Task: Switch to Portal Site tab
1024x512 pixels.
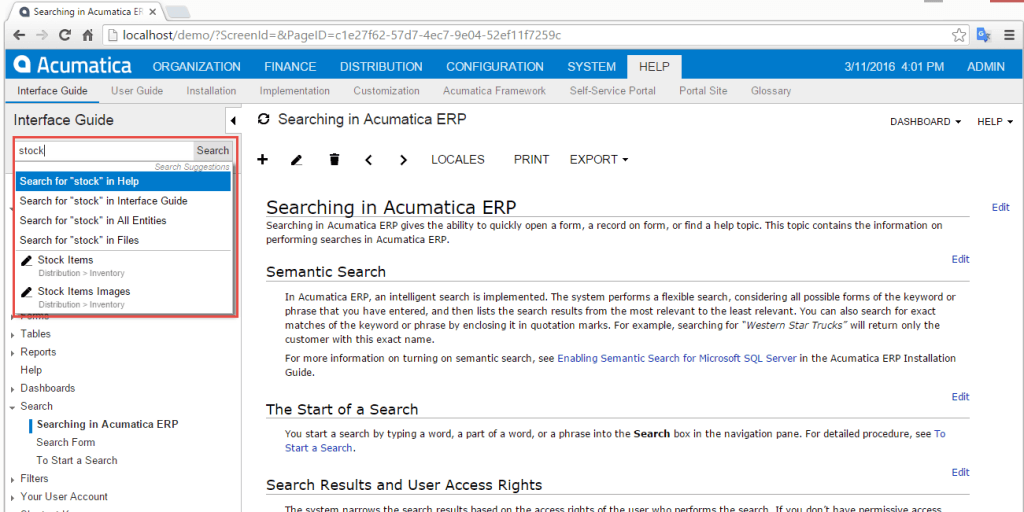Action: (x=703, y=91)
